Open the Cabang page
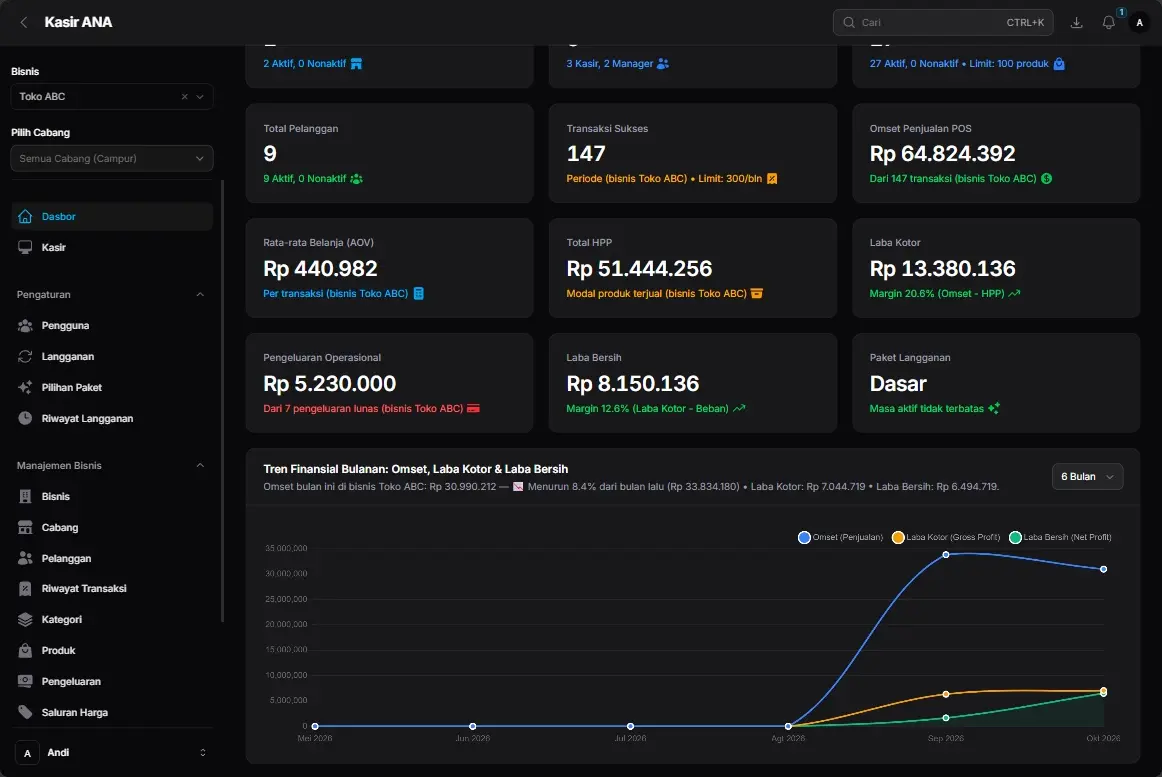 point(112,528)
